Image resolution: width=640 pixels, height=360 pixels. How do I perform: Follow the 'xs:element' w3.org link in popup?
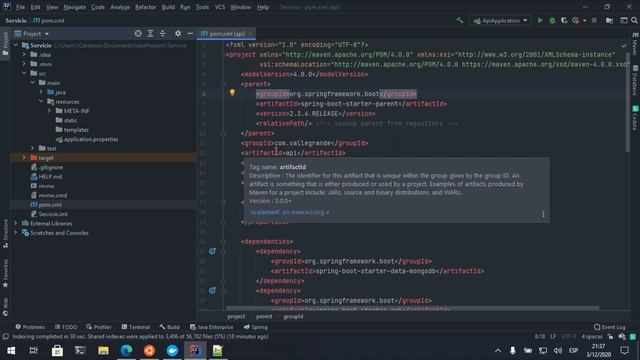(x=289, y=212)
